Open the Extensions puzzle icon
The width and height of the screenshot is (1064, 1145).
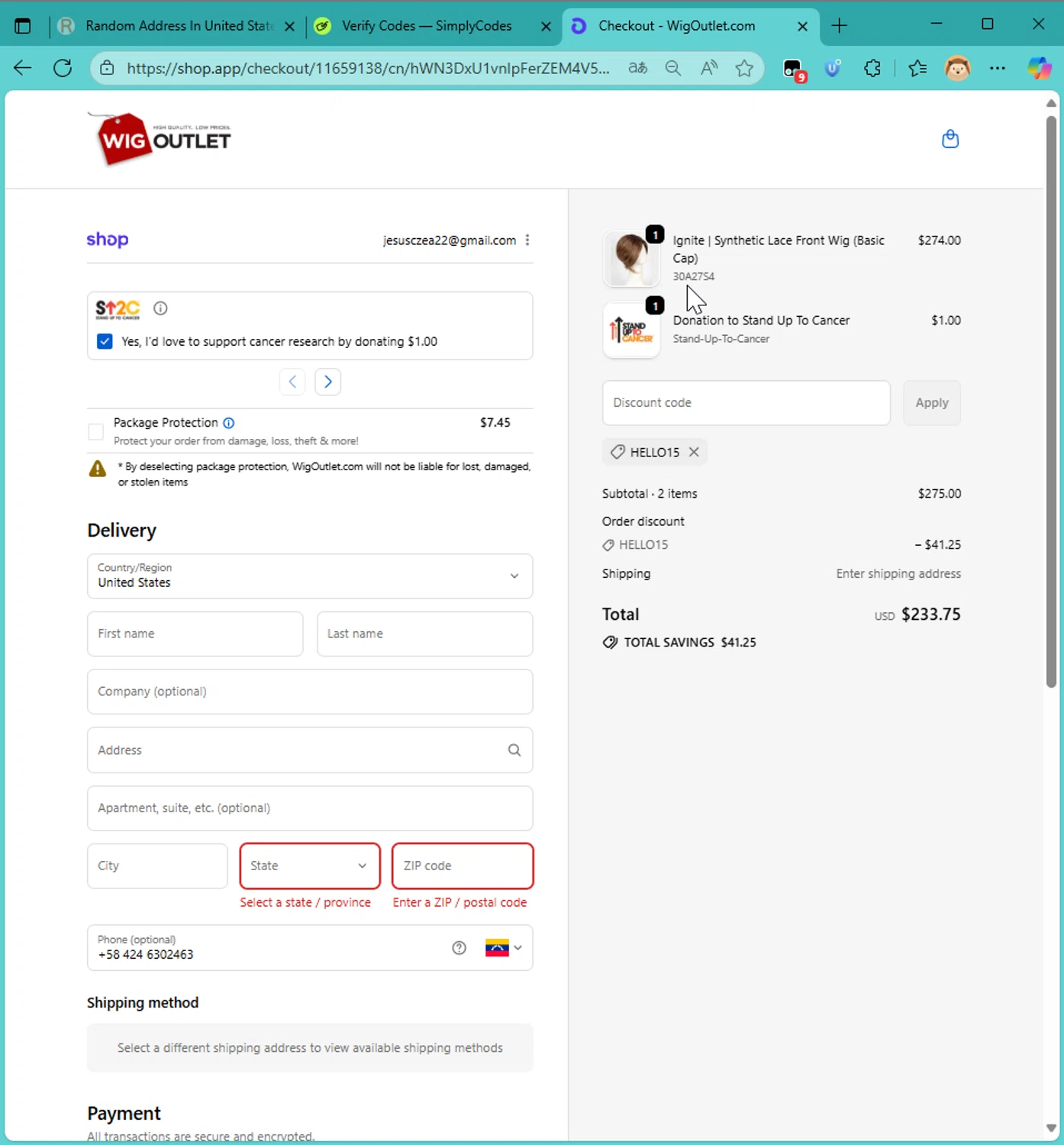(872, 68)
